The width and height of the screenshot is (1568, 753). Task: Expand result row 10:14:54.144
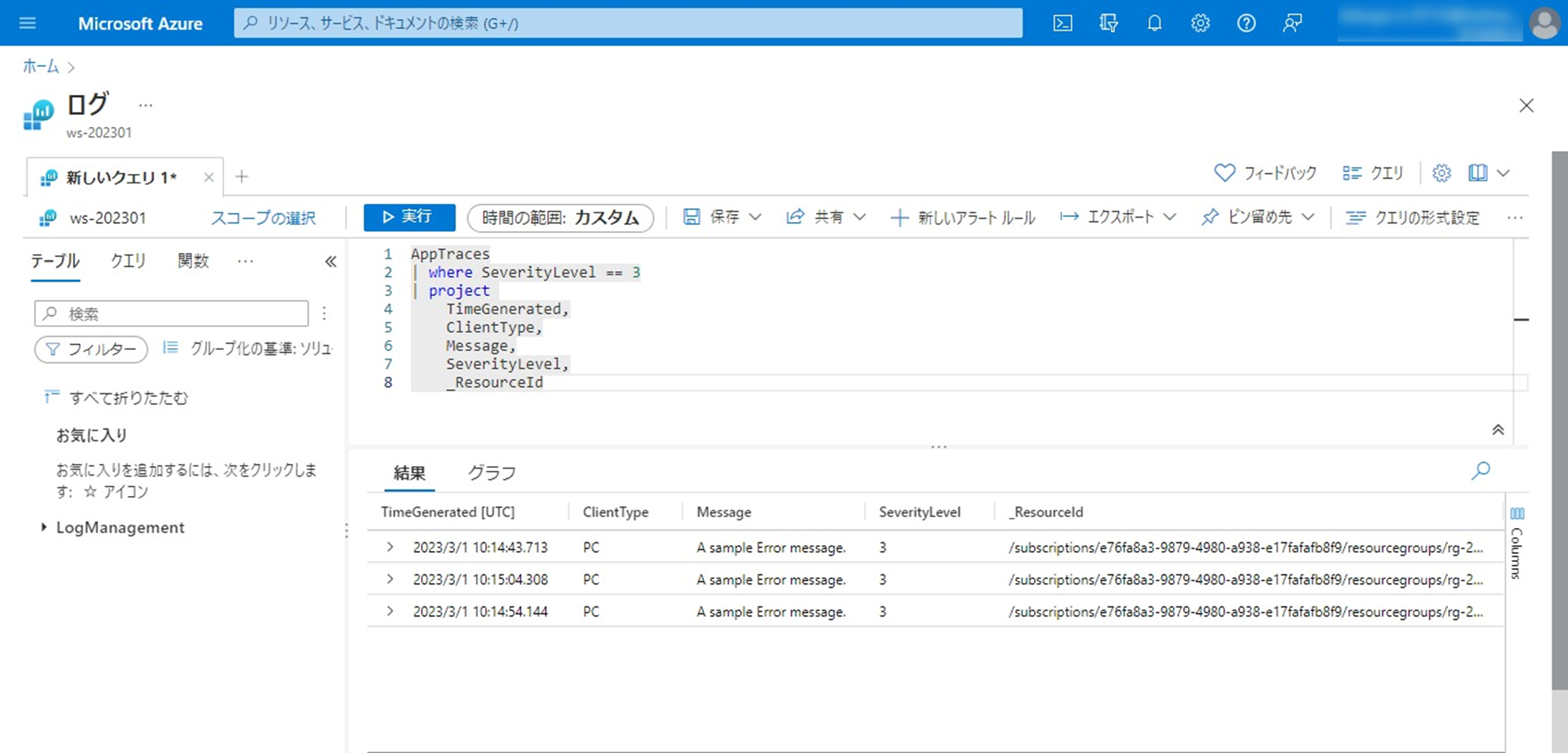click(390, 611)
